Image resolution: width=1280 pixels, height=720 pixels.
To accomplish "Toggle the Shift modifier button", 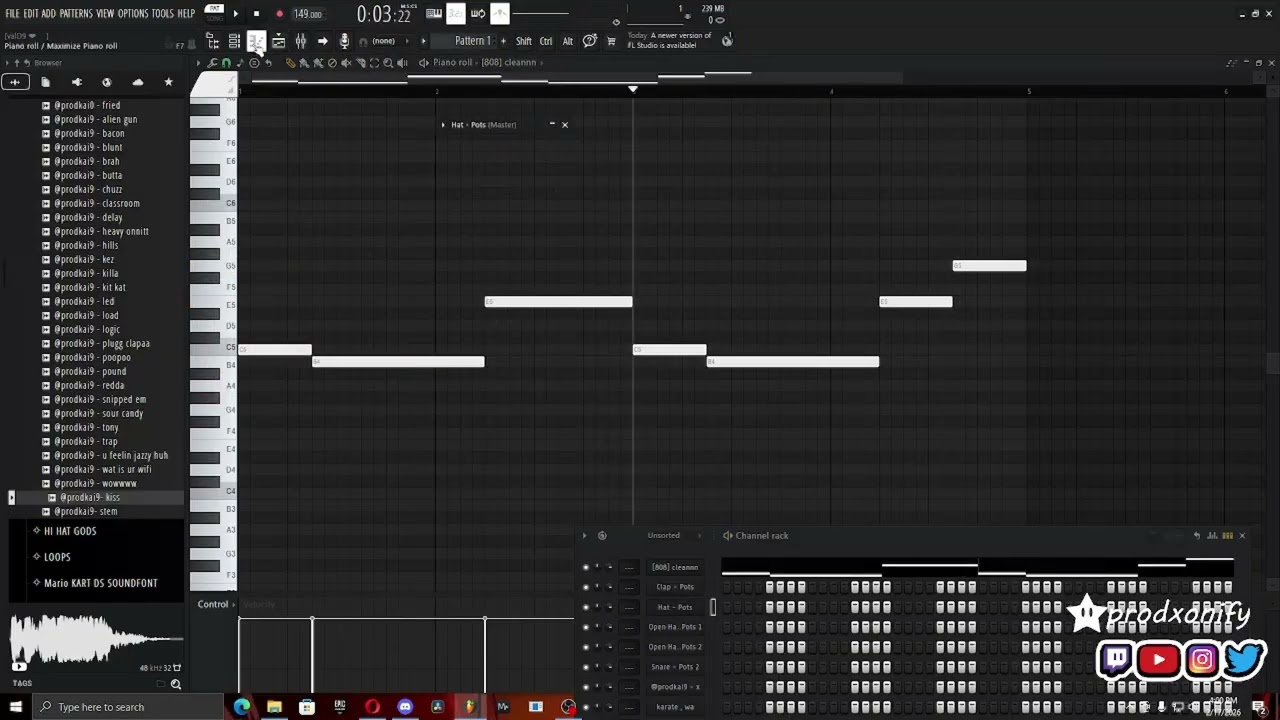I will (524, 41).
